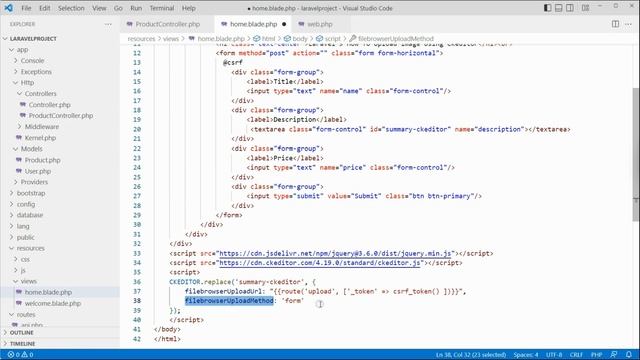
Task: Open the View menu
Action: click(x=99, y=8)
